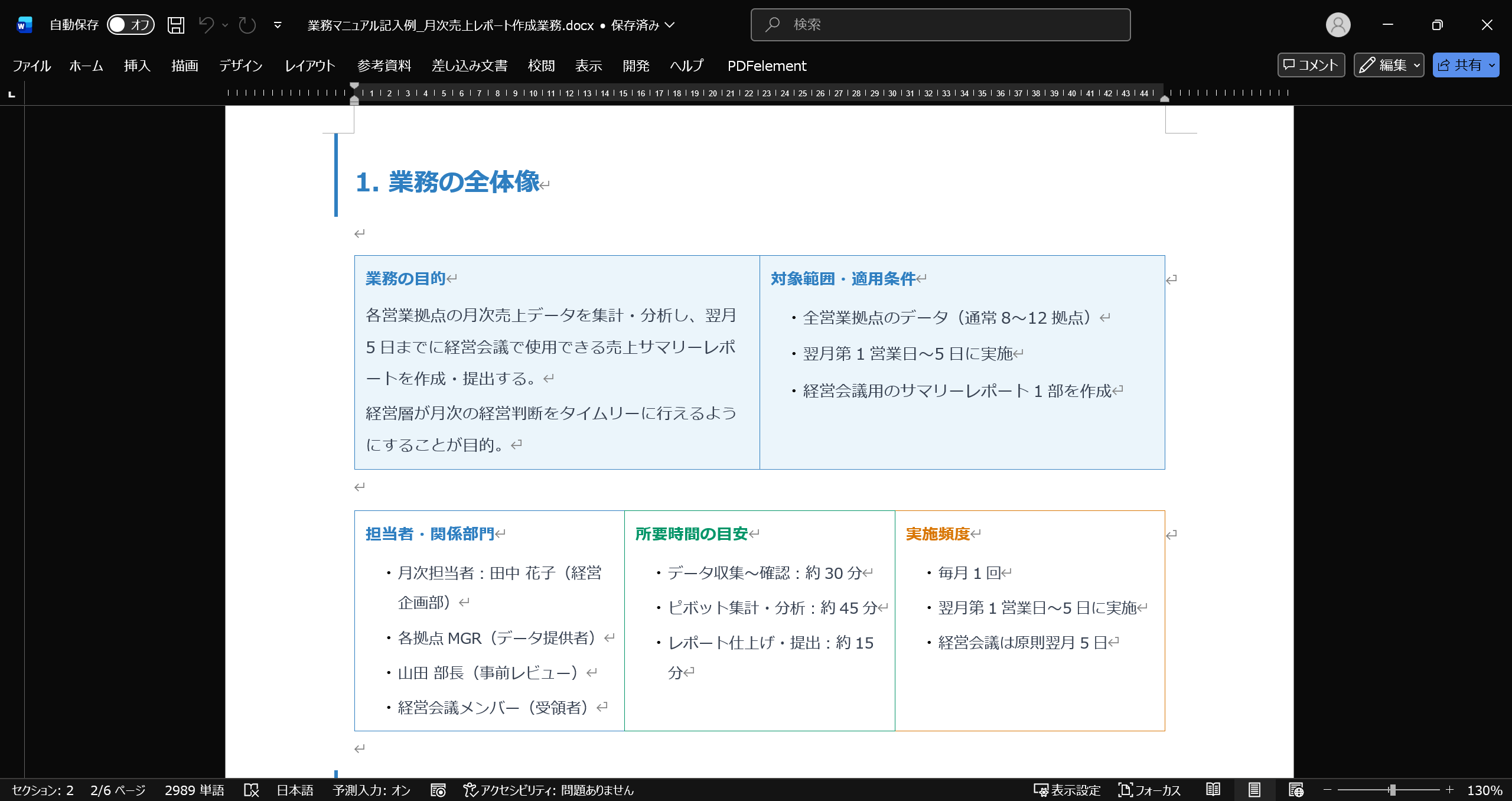
Task: Click the macro recording status icon
Action: pyautogui.click(x=438, y=790)
